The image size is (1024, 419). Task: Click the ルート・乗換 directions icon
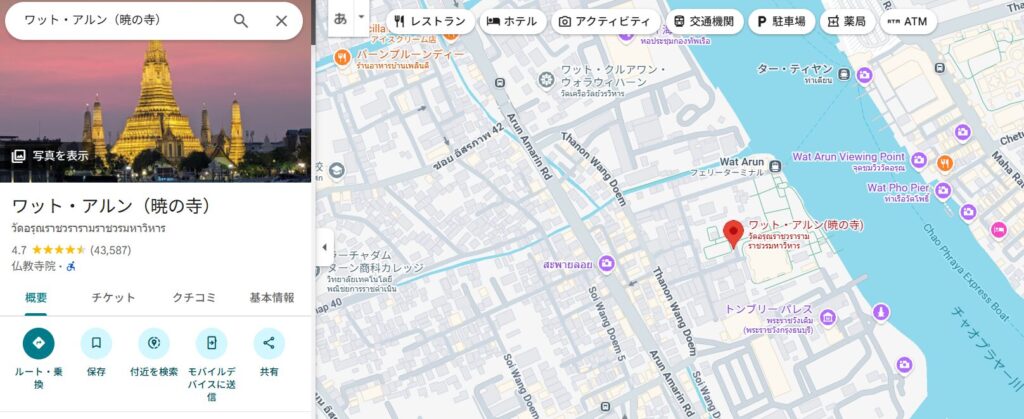coord(39,343)
